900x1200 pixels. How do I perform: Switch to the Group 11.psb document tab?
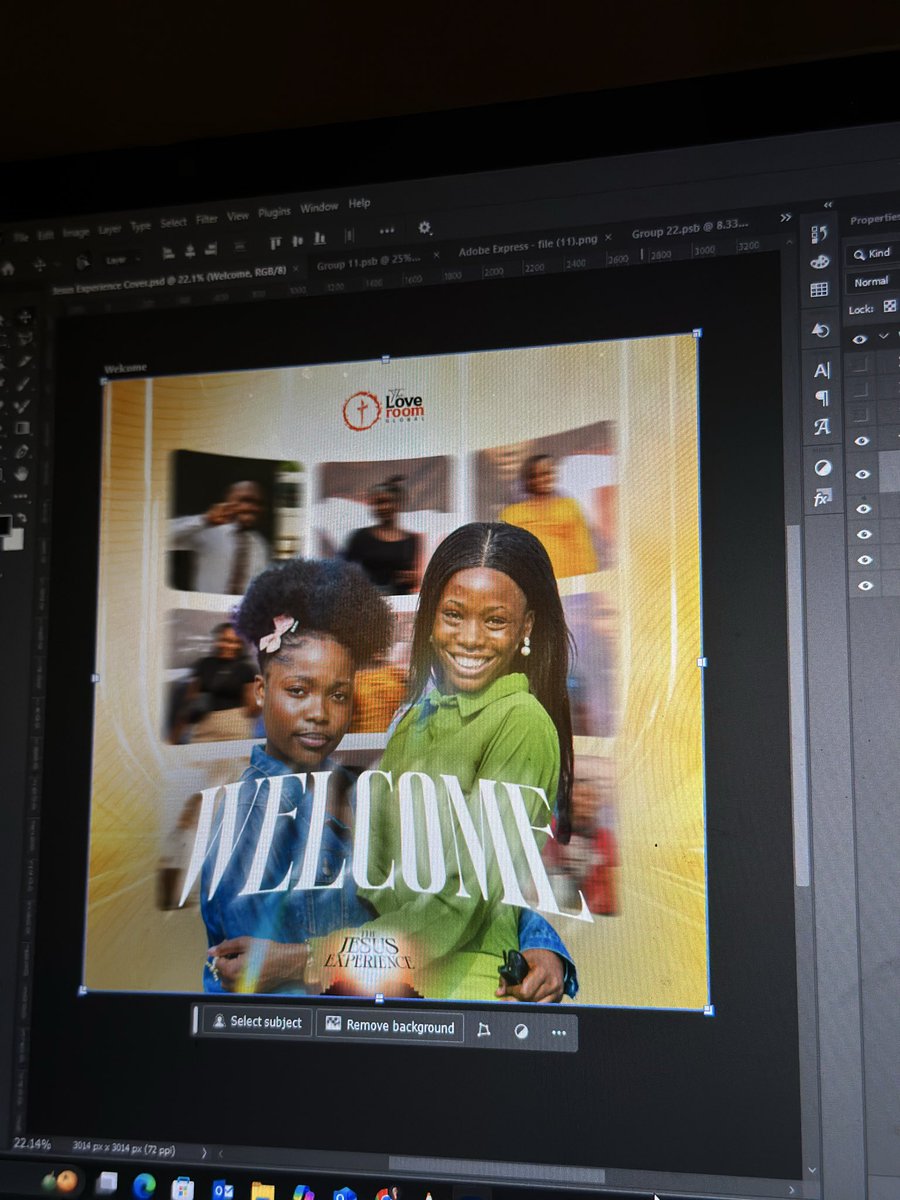369,263
